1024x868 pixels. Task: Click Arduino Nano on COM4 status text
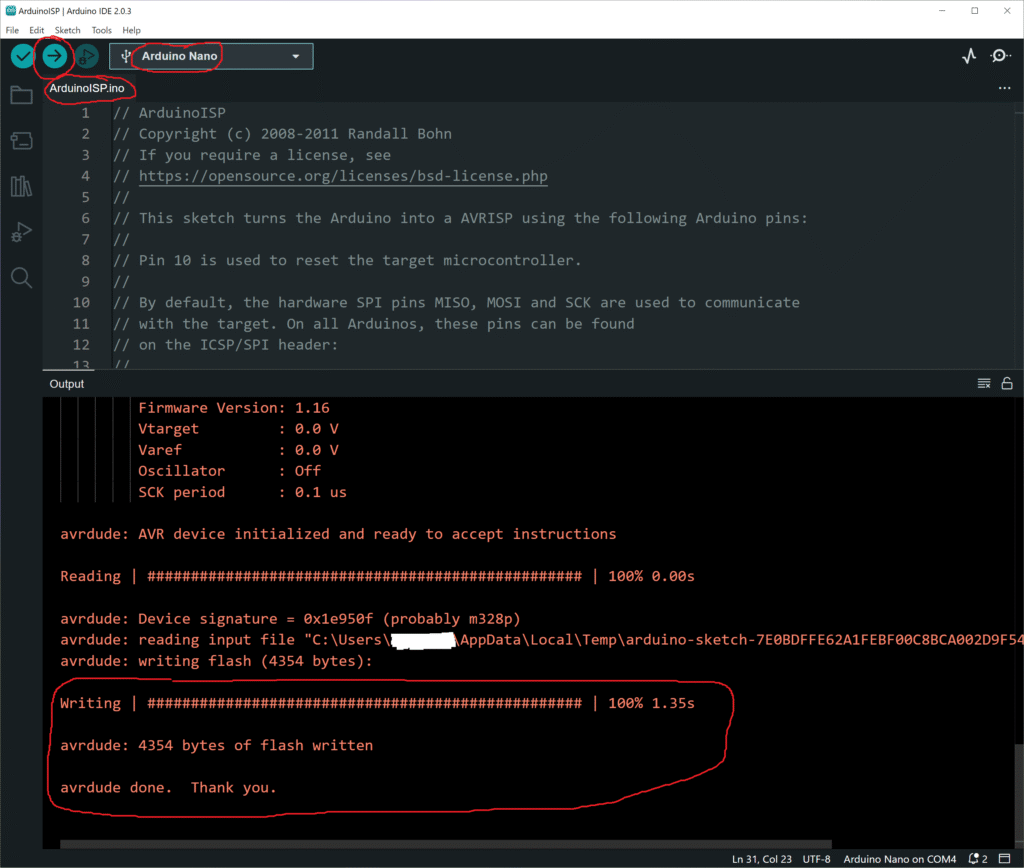click(x=899, y=859)
